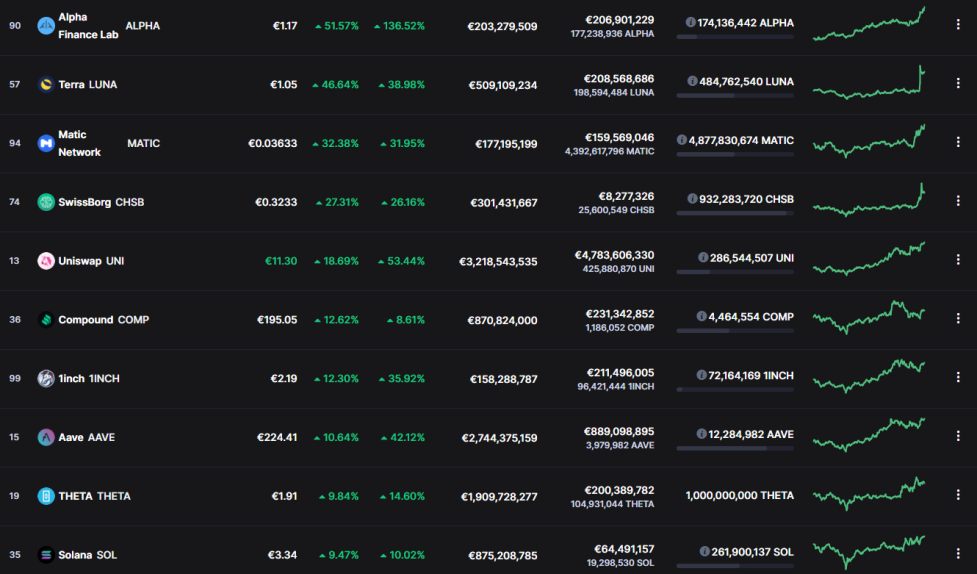Image resolution: width=977 pixels, height=574 pixels.
Task: Open the three-dot menu for Alpha Finance Lab
Action: pyautogui.click(x=958, y=24)
